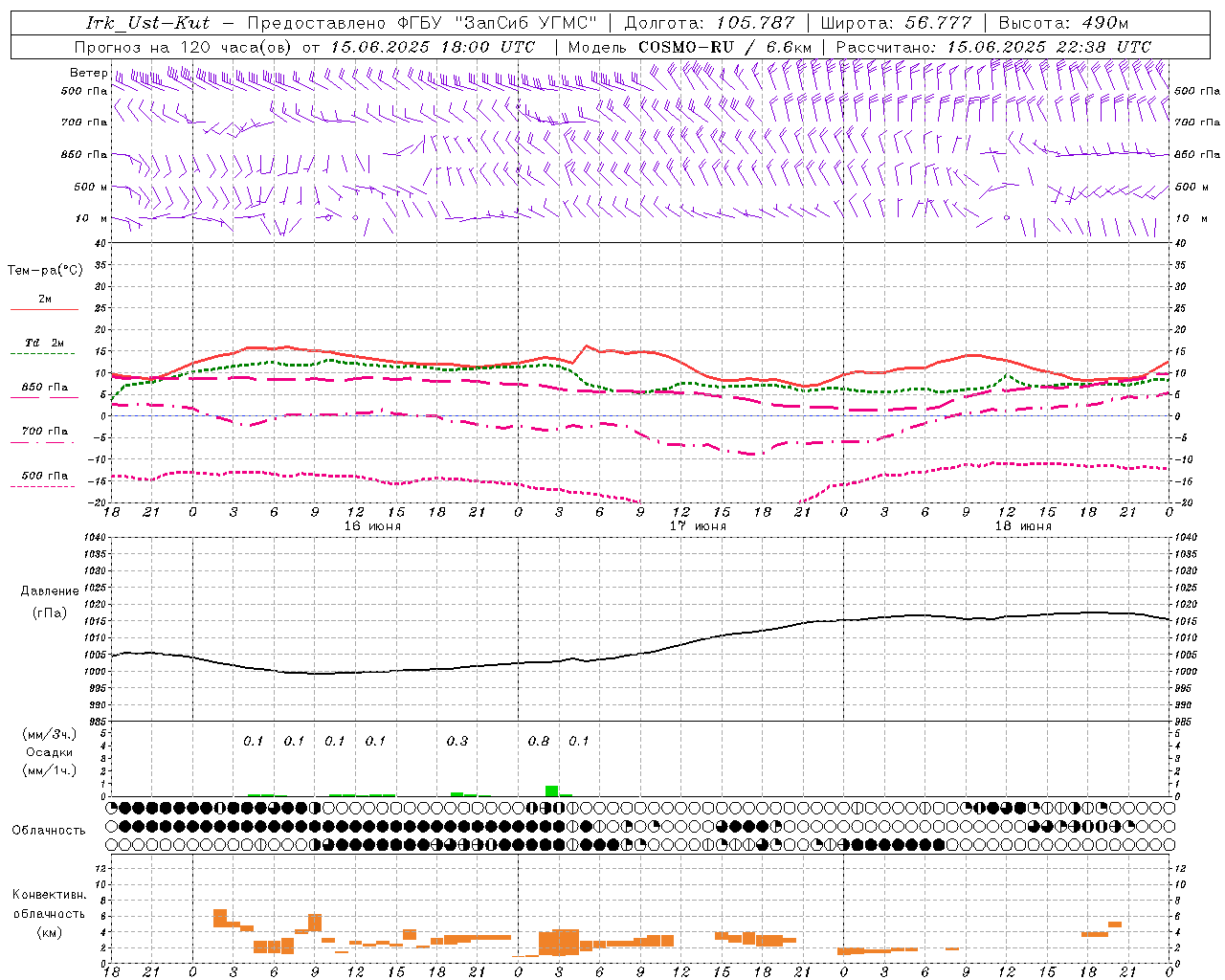Select the provider text "ЗапСиб УГМС"

point(525,23)
